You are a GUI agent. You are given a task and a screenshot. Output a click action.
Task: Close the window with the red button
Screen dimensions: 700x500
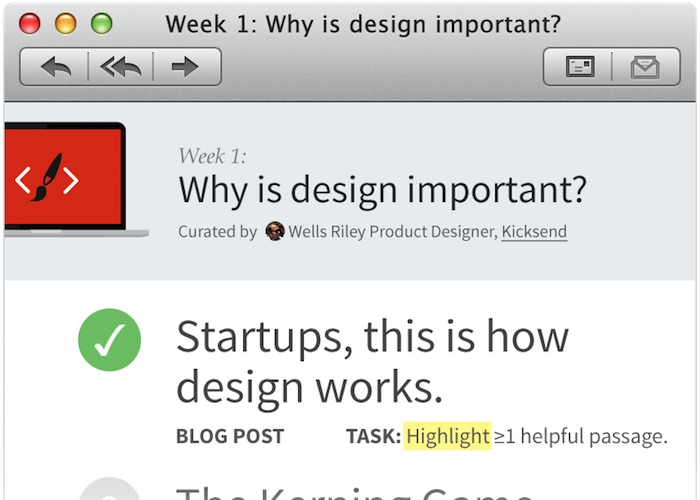[x=30, y=24]
